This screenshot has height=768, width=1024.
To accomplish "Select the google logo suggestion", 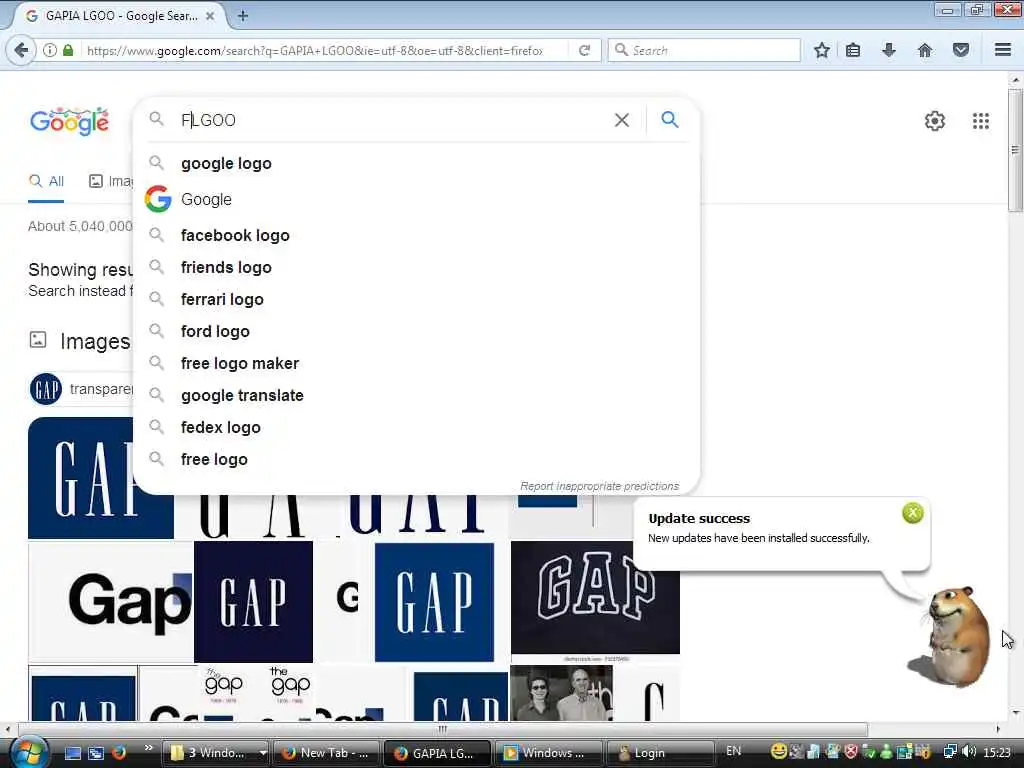I will (417, 163).
